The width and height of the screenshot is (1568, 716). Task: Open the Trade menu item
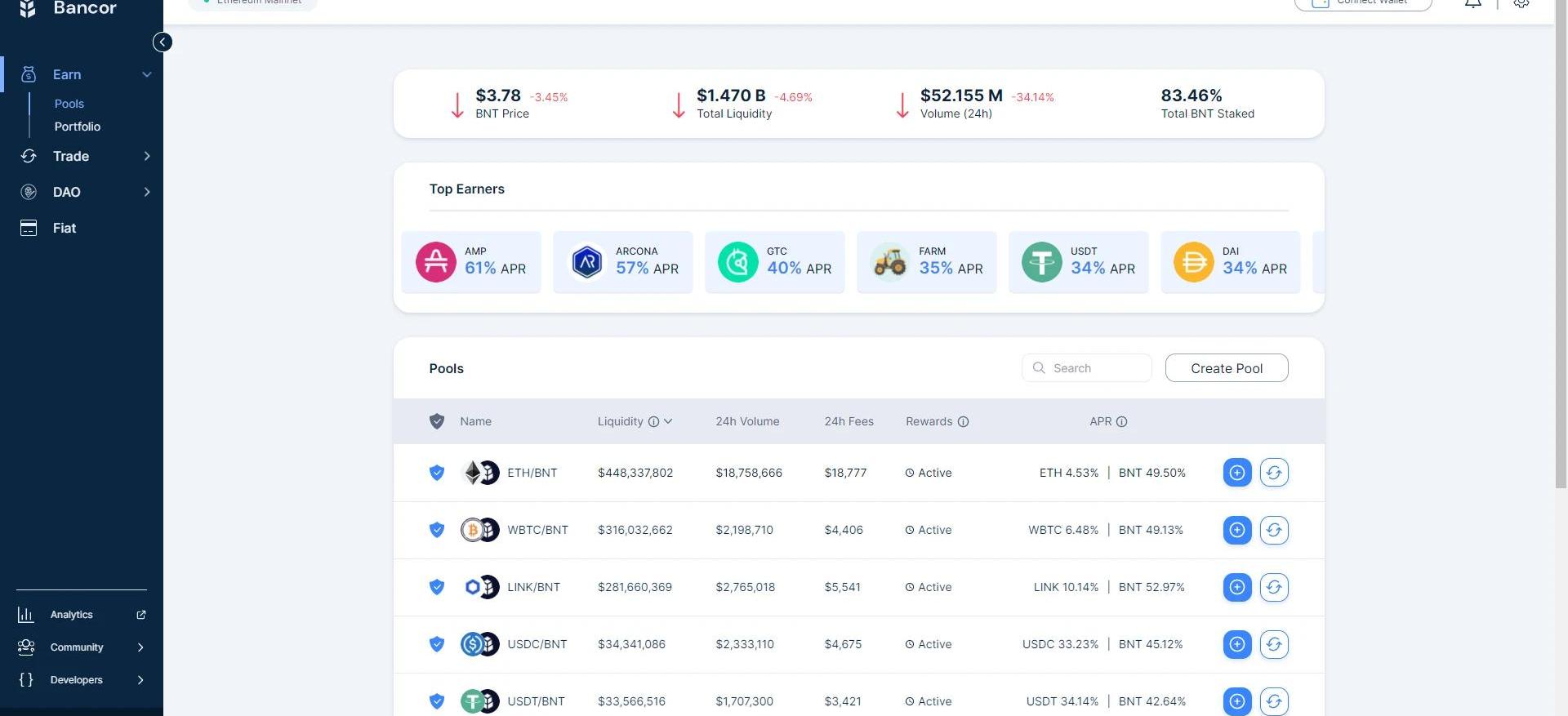coord(82,156)
